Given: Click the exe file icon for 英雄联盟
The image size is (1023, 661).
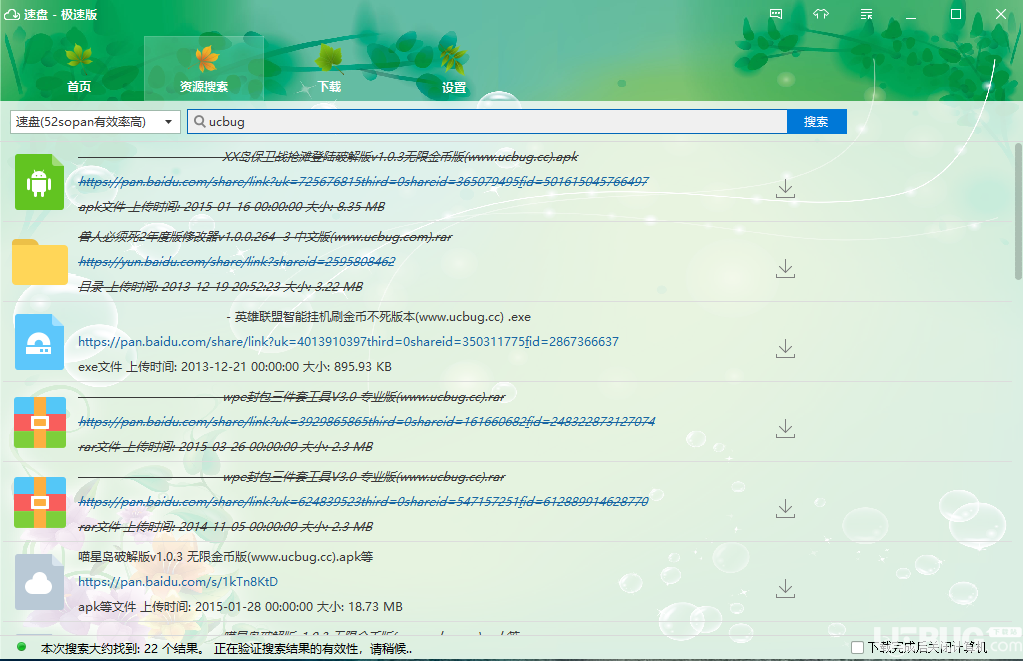Looking at the screenshot, I should pos(39,342).
